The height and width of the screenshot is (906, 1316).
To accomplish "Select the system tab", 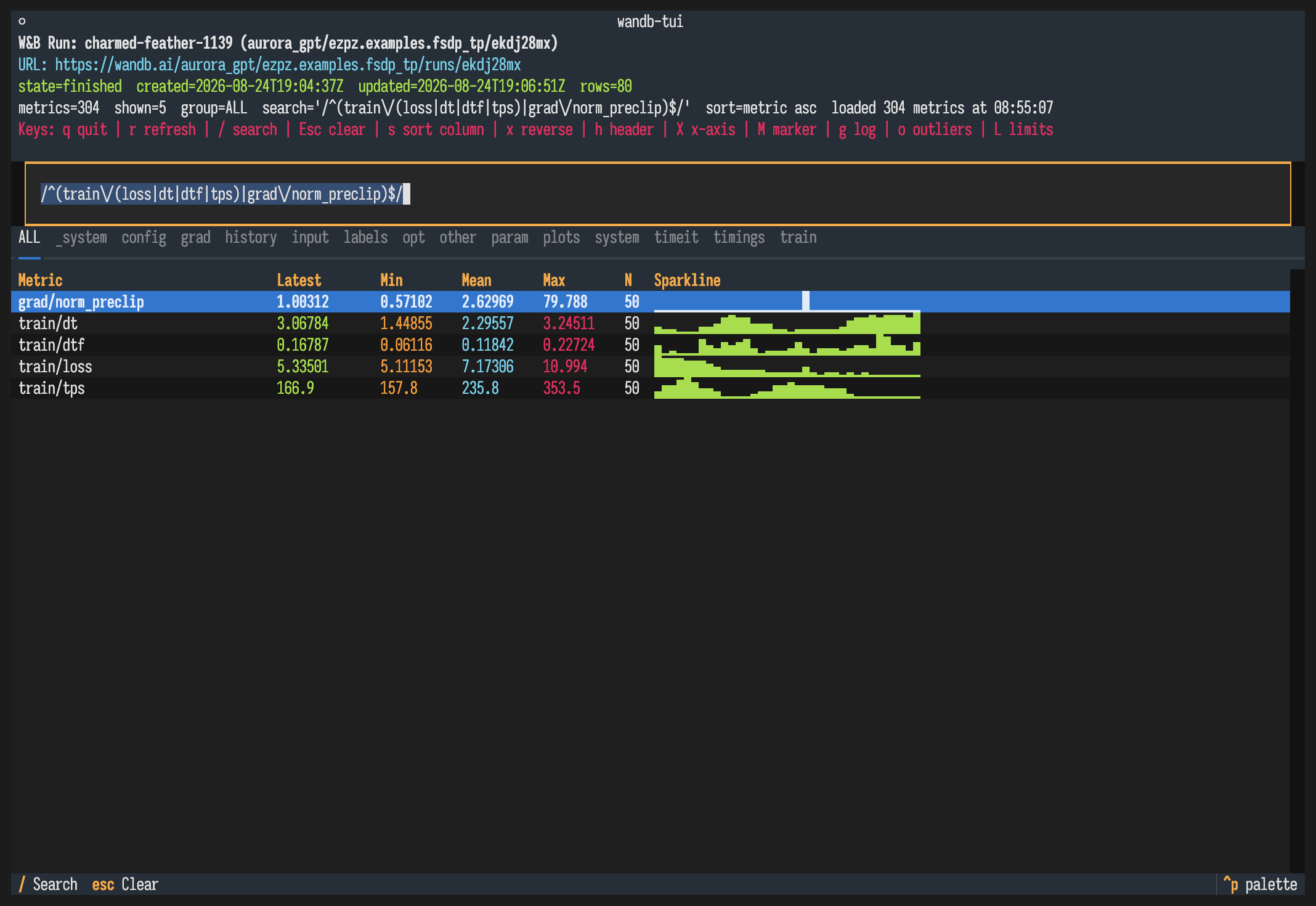I will (617, 237).
